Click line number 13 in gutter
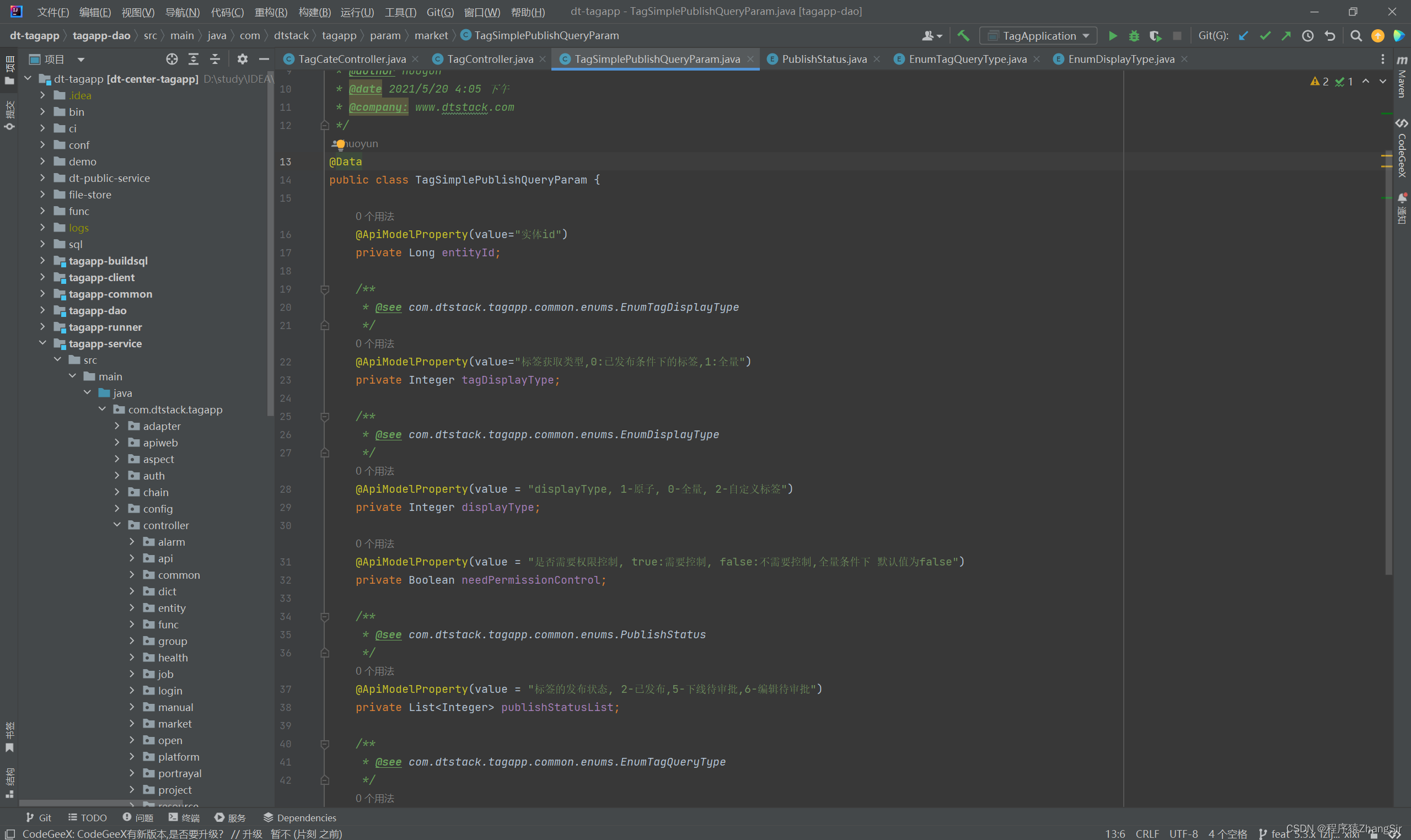1411x840 pixels. tap(286, 162)
